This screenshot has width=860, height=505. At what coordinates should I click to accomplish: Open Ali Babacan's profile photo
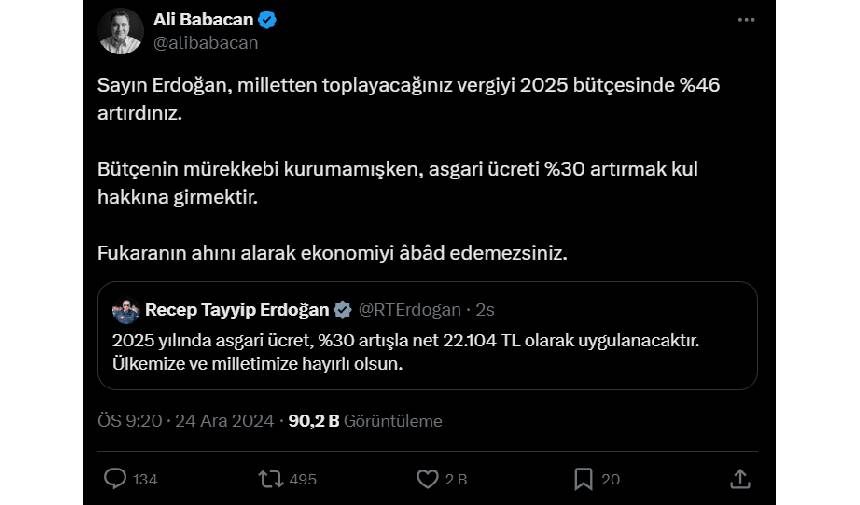click(120, 31)
